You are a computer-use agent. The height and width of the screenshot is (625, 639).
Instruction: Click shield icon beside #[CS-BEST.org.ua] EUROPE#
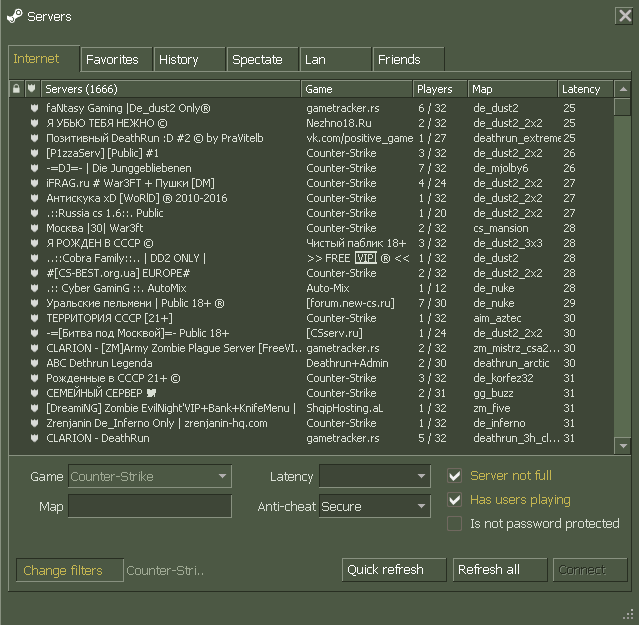[35, 273]
